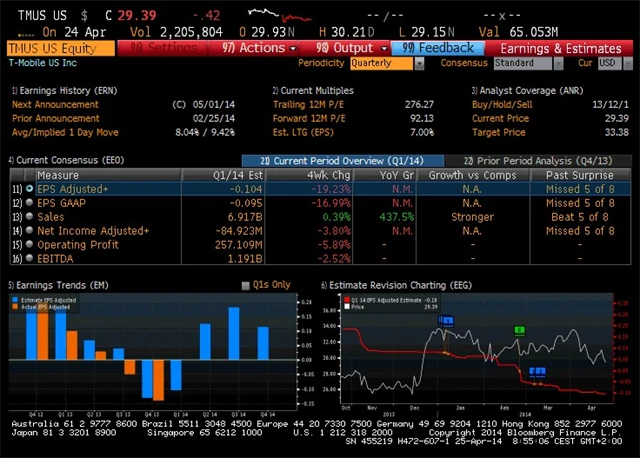The width and height of the screenshot is (640, 458).
Task: Click the Consensus Standard field
Action: 523,63
